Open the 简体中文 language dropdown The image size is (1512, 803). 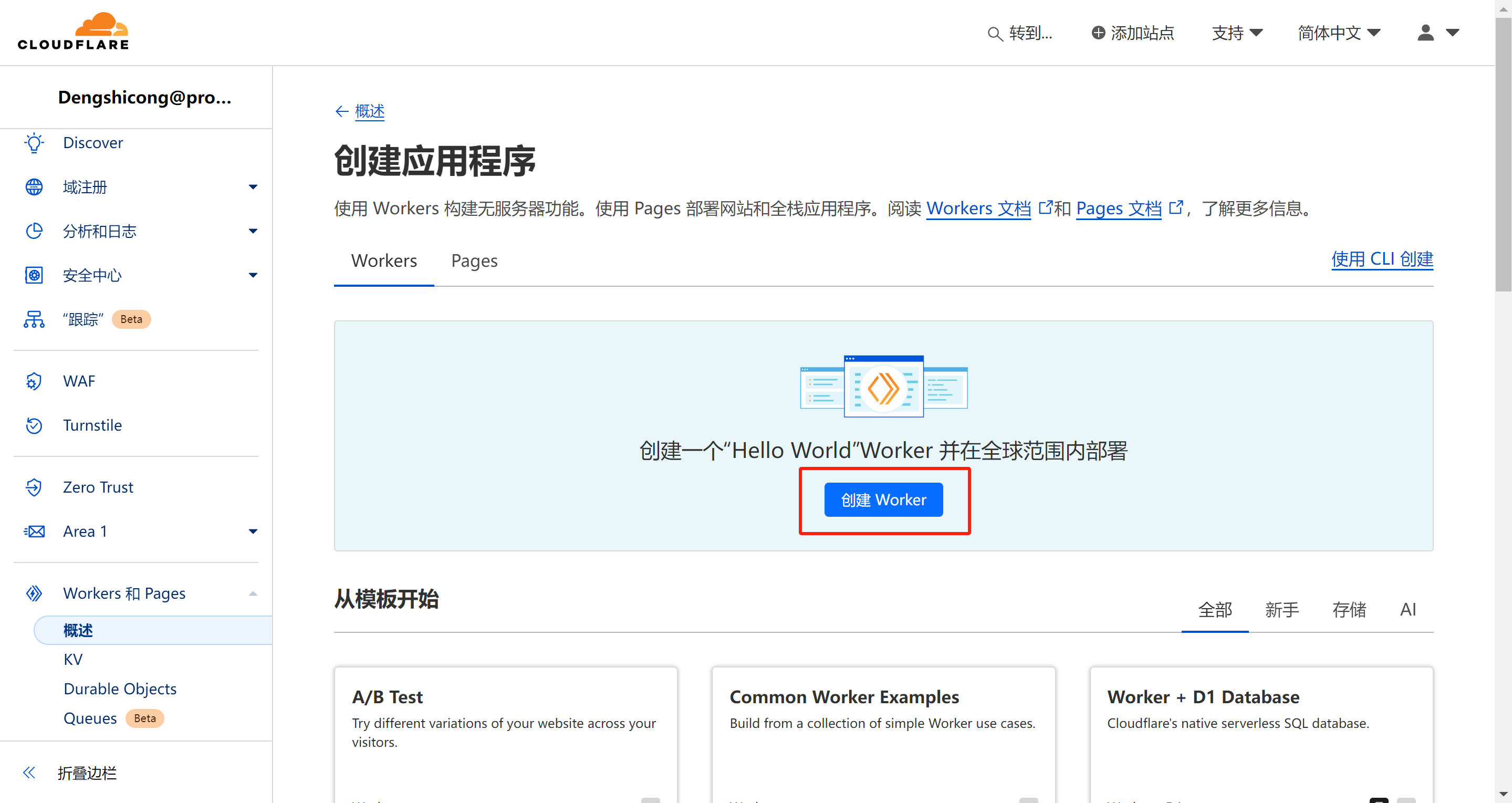pos(1338,33)
